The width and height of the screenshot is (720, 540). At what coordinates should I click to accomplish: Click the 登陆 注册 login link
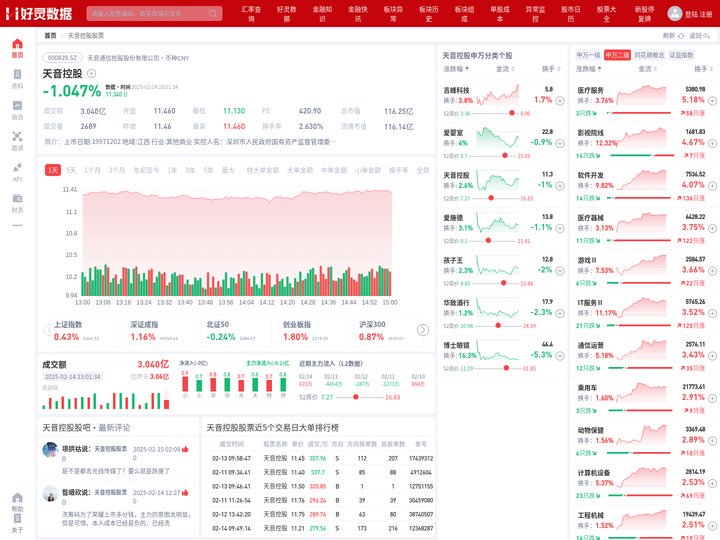(x=698, y=14)
